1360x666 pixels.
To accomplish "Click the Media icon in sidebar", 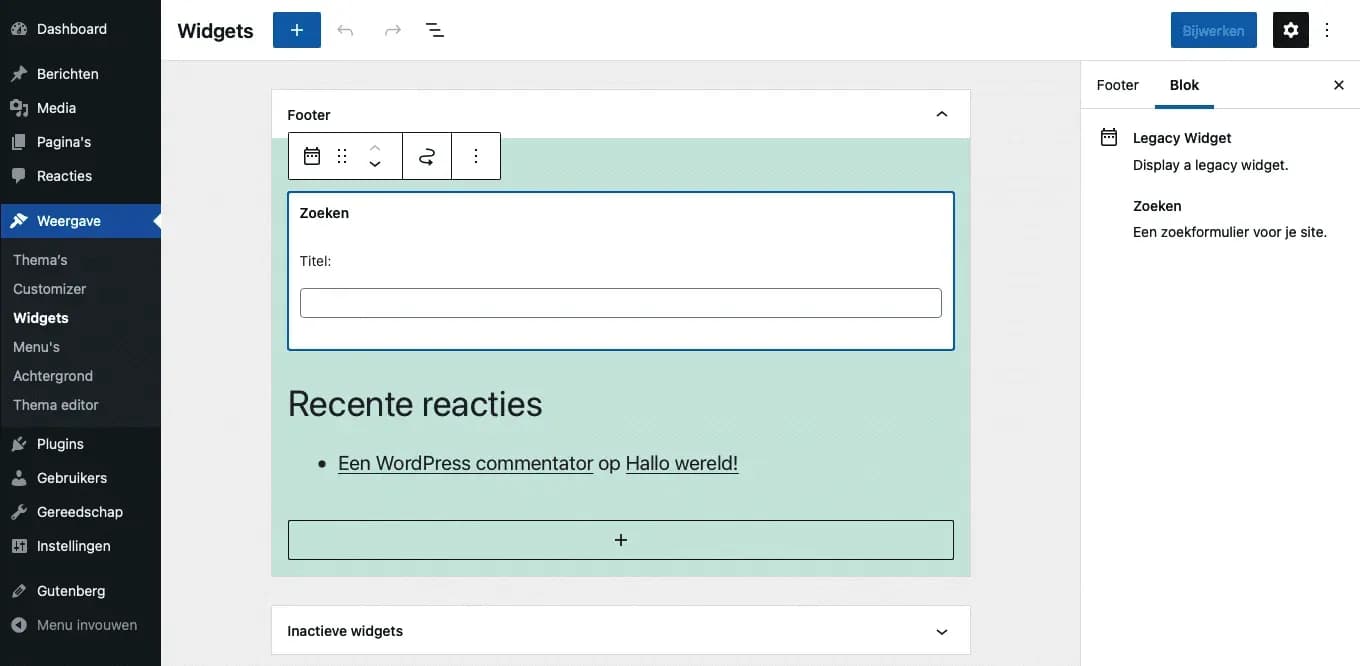I will pos(19,108).
